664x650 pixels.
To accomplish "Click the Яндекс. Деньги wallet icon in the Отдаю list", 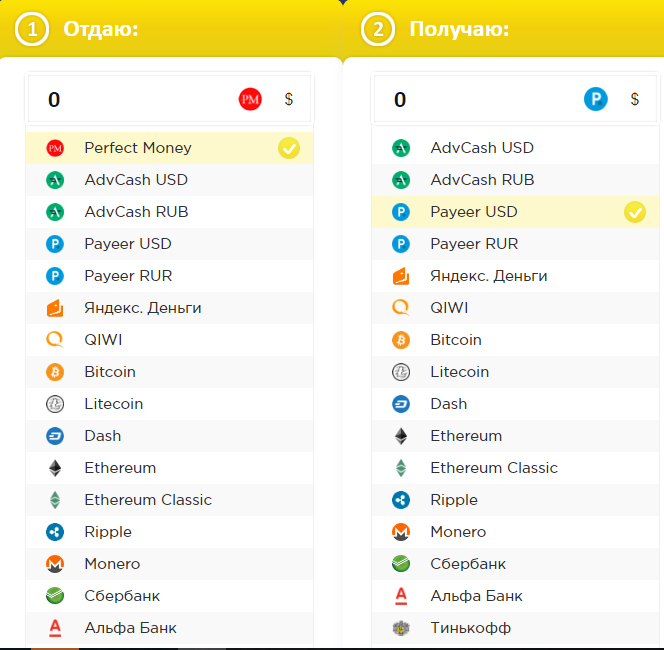I will (x=55, y=308).
